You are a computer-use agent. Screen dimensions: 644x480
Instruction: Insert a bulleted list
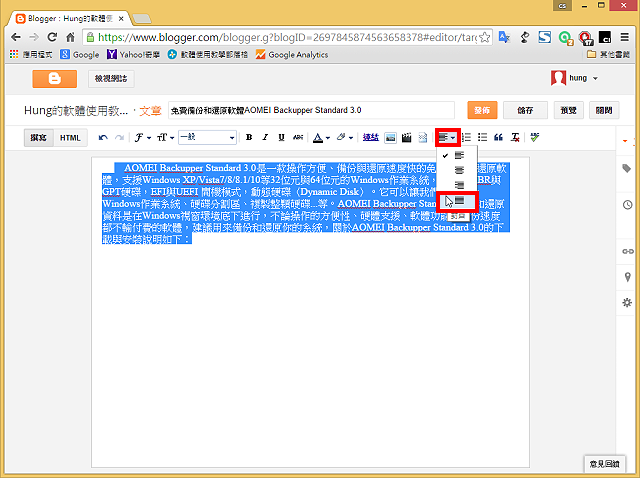coord(482,138)
